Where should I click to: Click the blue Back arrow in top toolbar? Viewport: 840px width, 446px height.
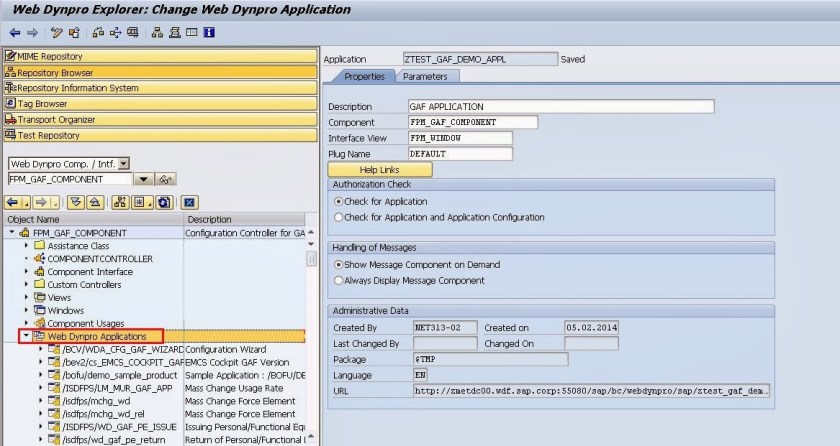[14, 33]
